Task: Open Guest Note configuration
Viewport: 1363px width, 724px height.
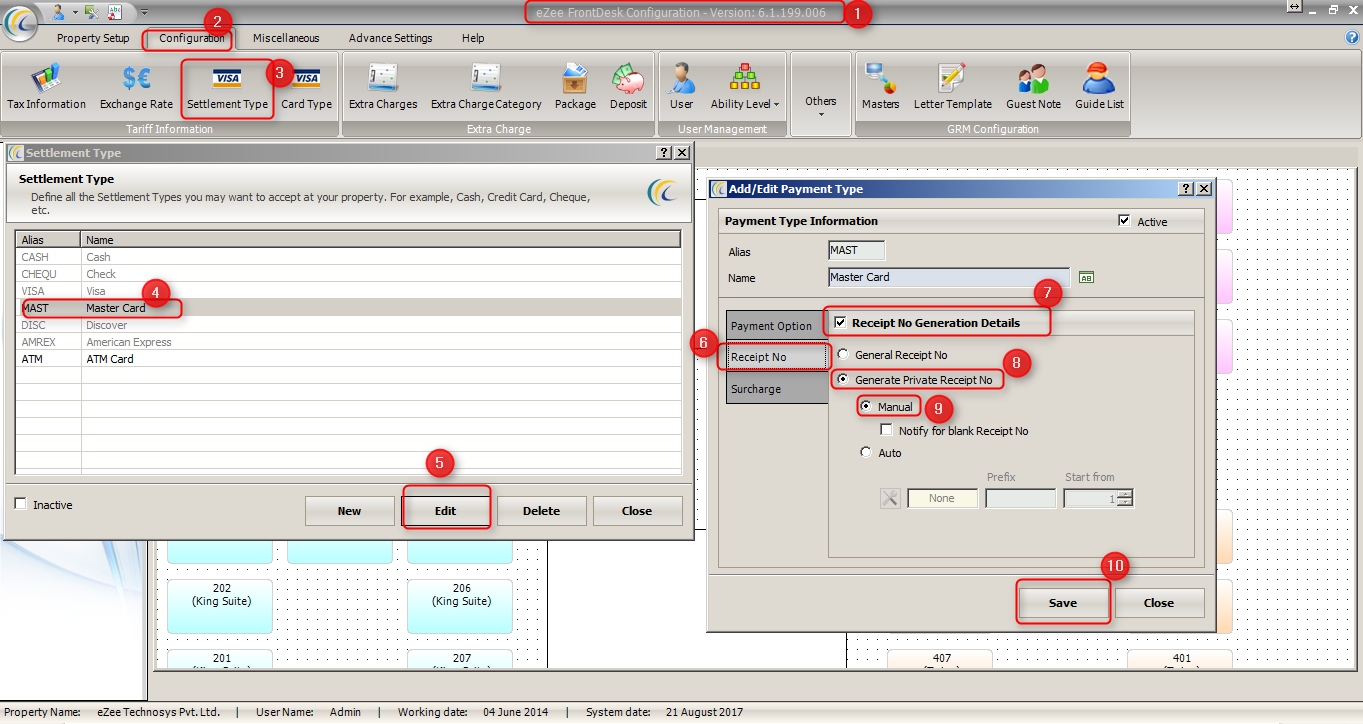Action: [1033, 87]
